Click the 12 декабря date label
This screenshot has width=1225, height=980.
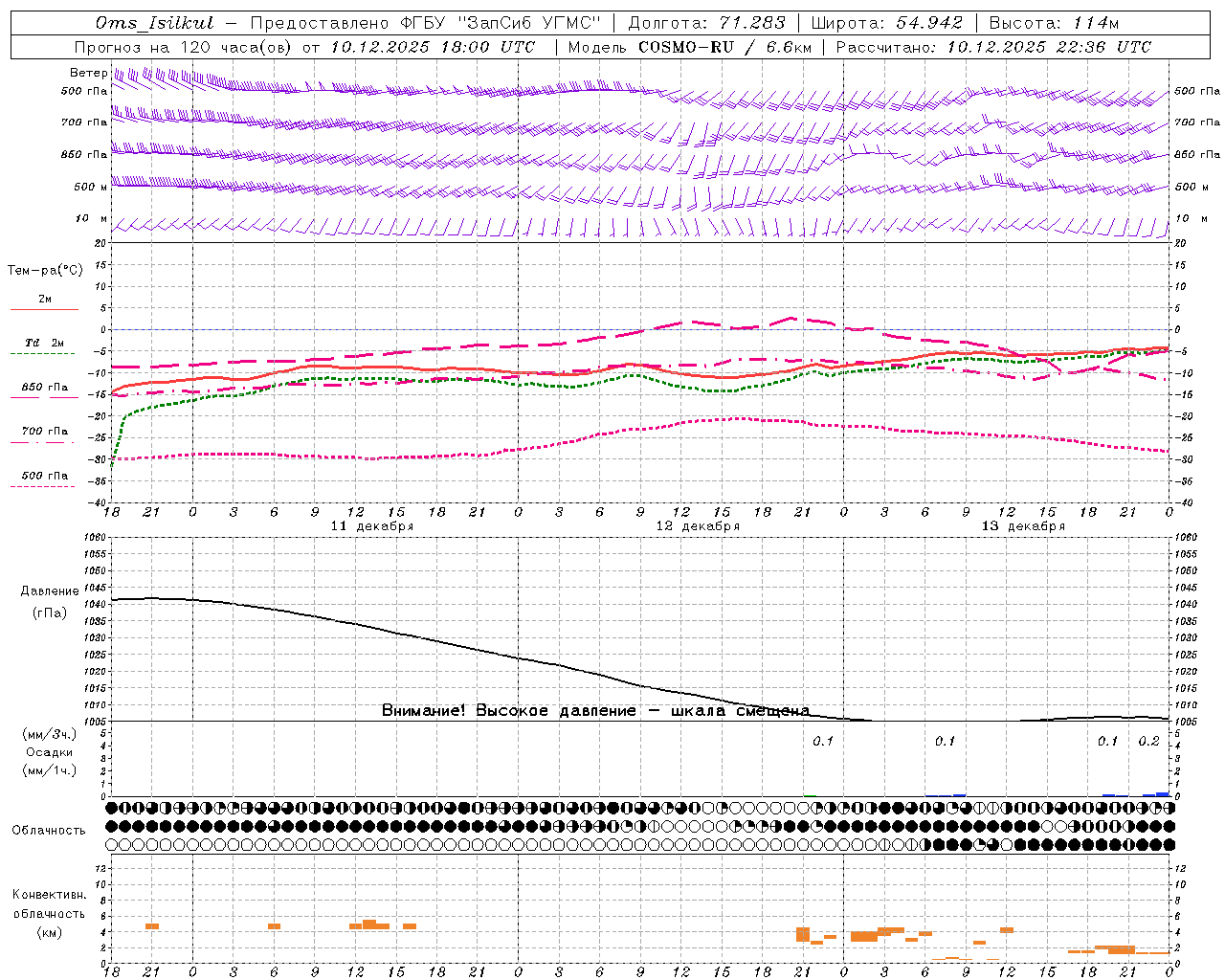(698, 526)
